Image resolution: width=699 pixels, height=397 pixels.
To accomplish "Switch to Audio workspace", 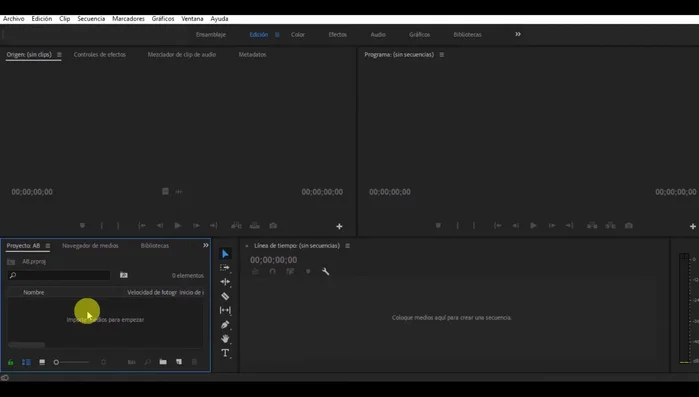I will (x=378, y=34).
